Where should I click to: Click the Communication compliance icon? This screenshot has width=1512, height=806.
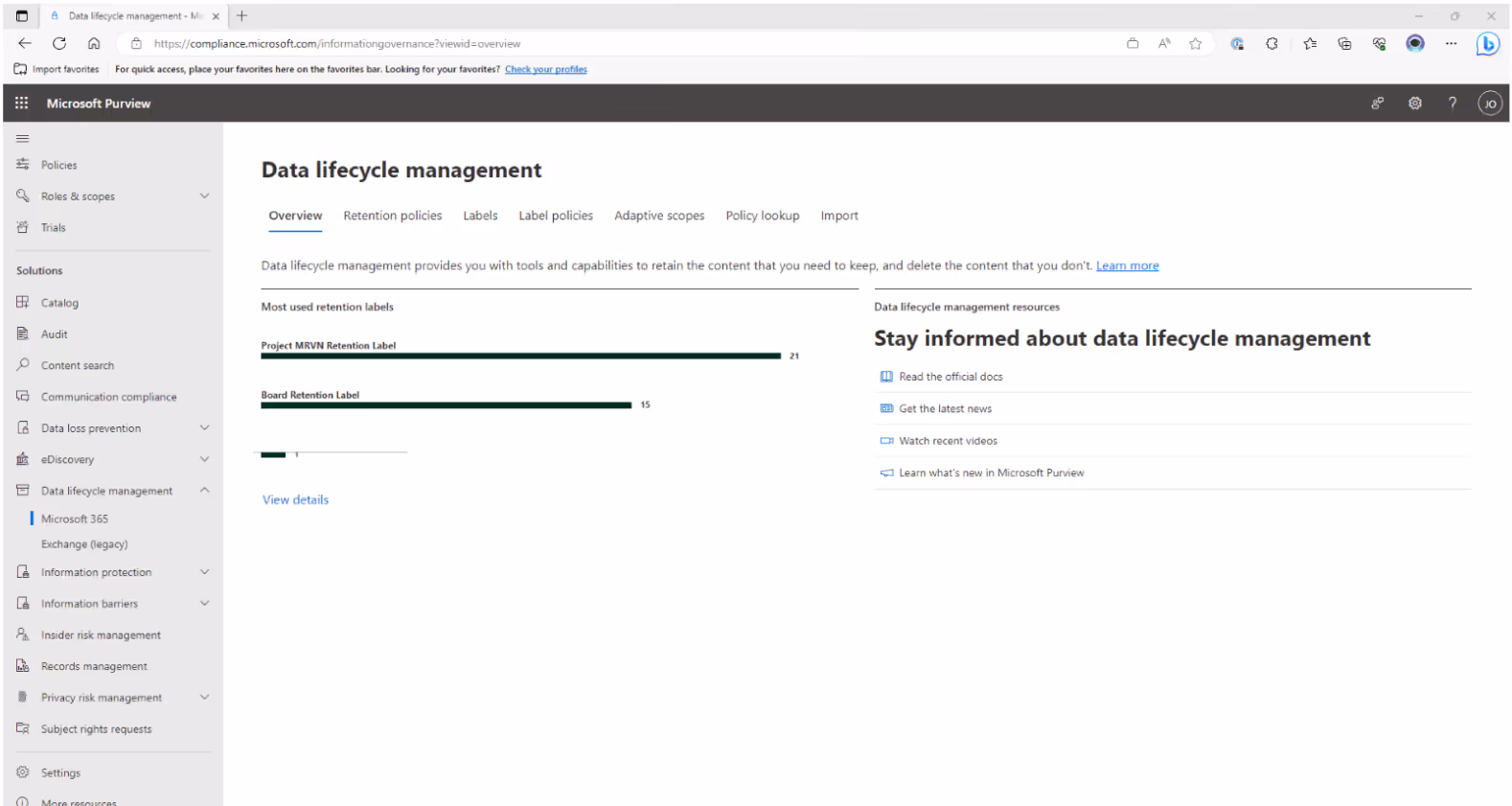click(23, 396)
